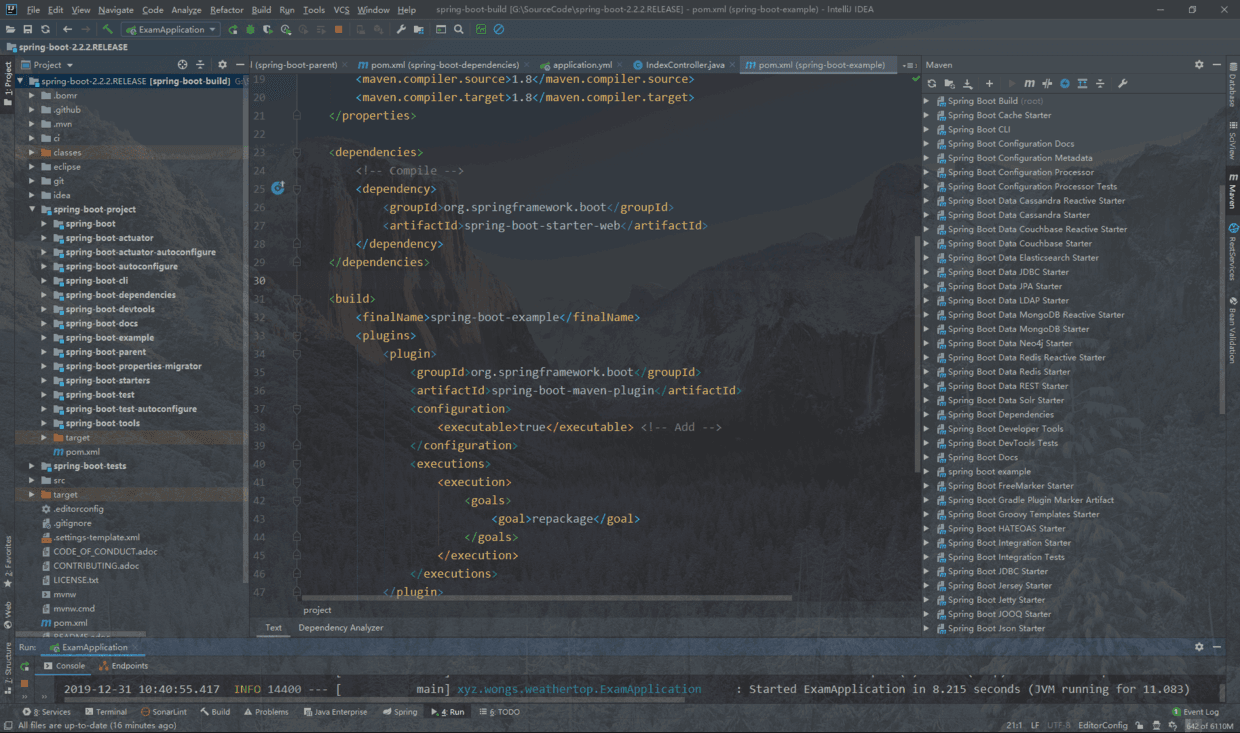The image size is (1240, 733).
Task: Click Execute Maven Goal 'm' icon
Action: point(1031,84)
